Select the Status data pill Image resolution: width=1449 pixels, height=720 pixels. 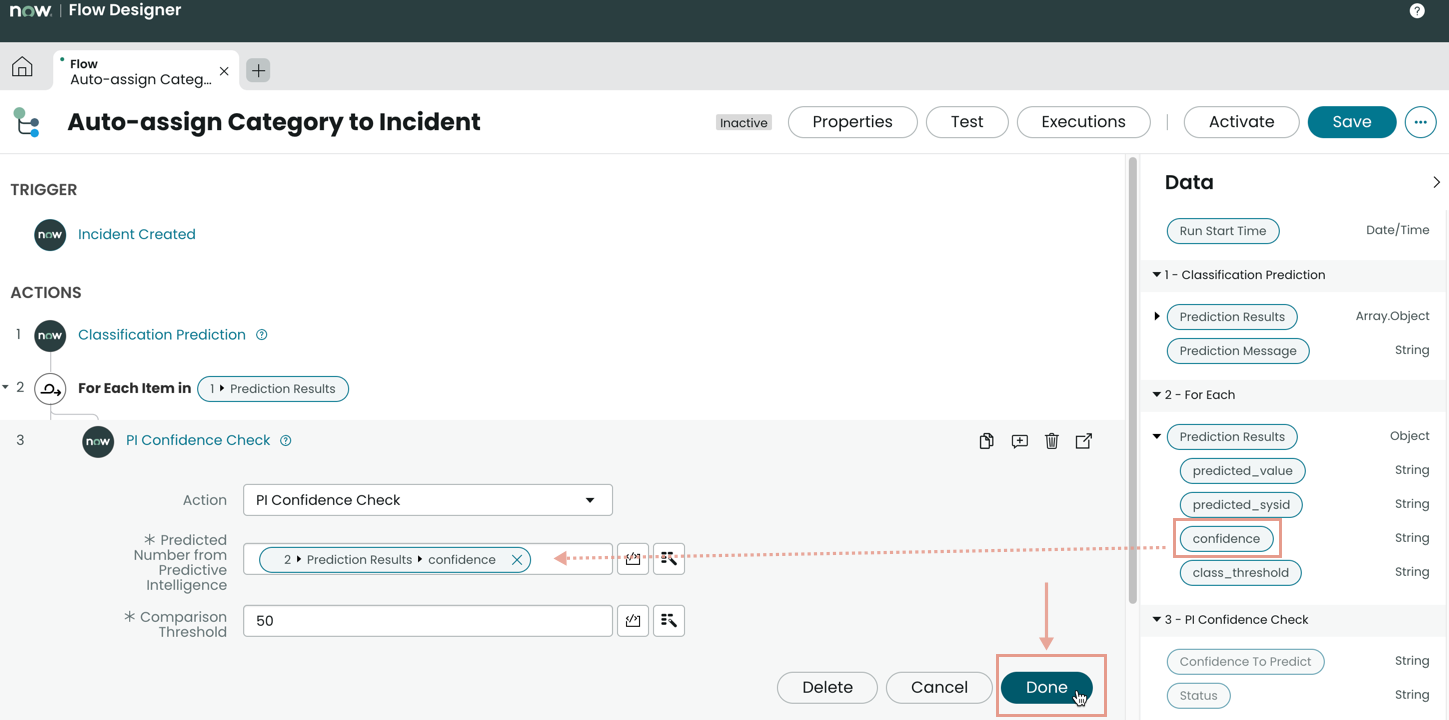tap(1198, 696)
